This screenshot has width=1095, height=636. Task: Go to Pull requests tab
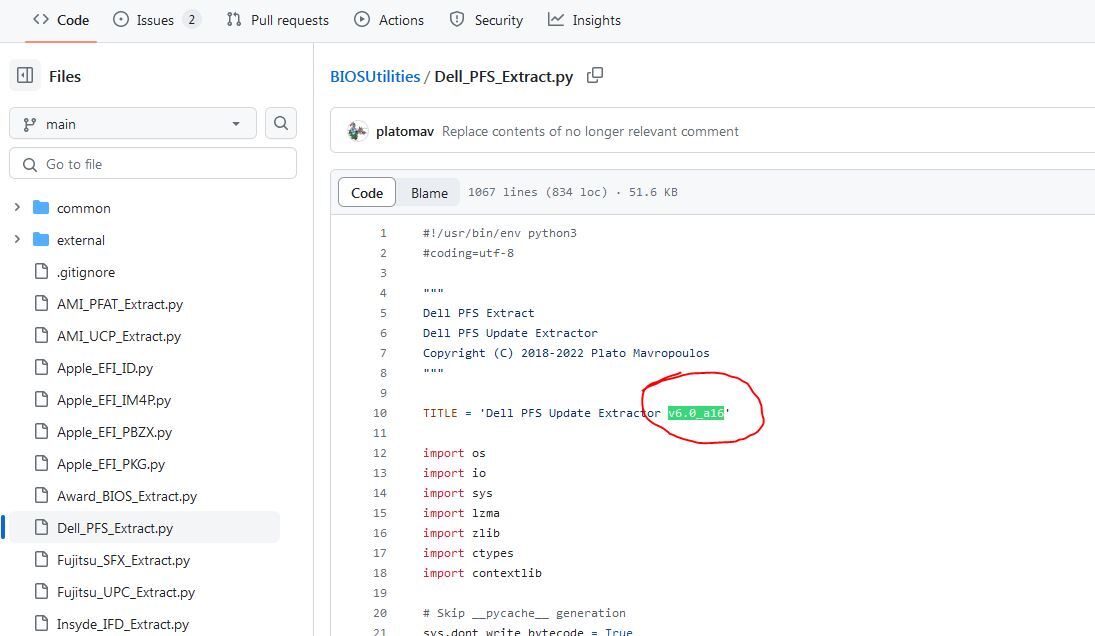(277, 20)
